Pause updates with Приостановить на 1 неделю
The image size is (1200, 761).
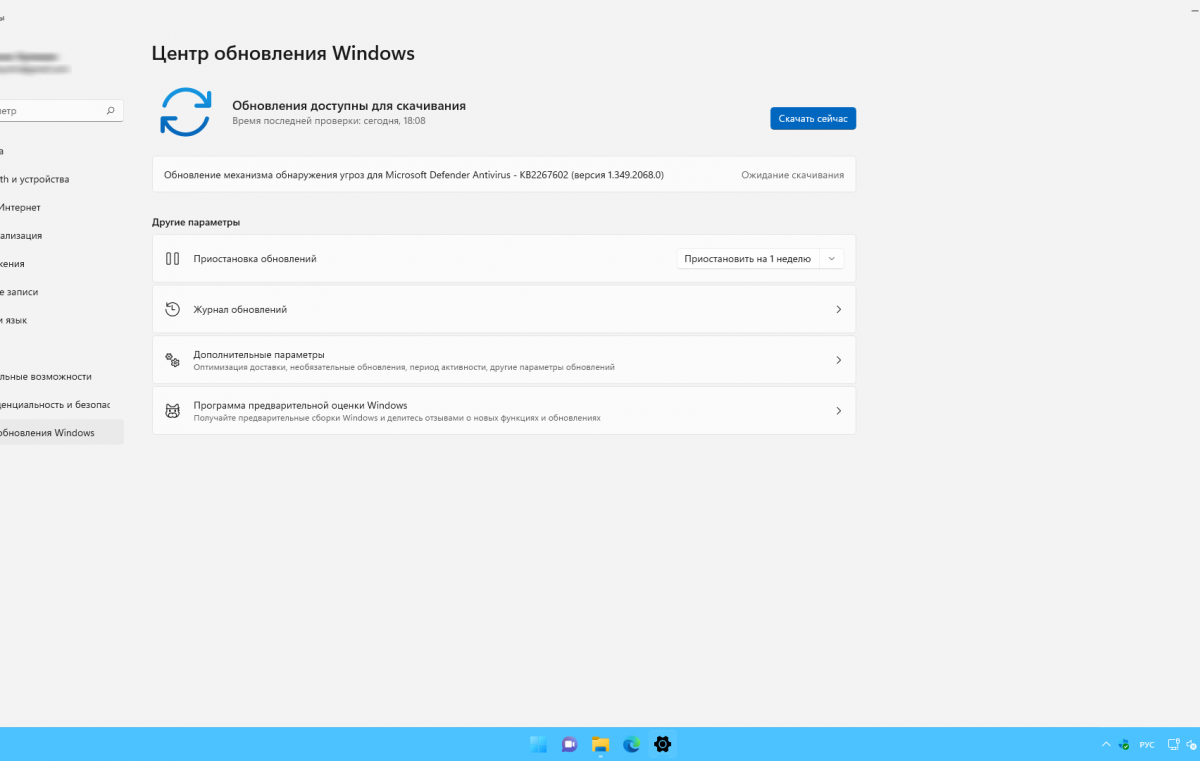coord(748,258)
